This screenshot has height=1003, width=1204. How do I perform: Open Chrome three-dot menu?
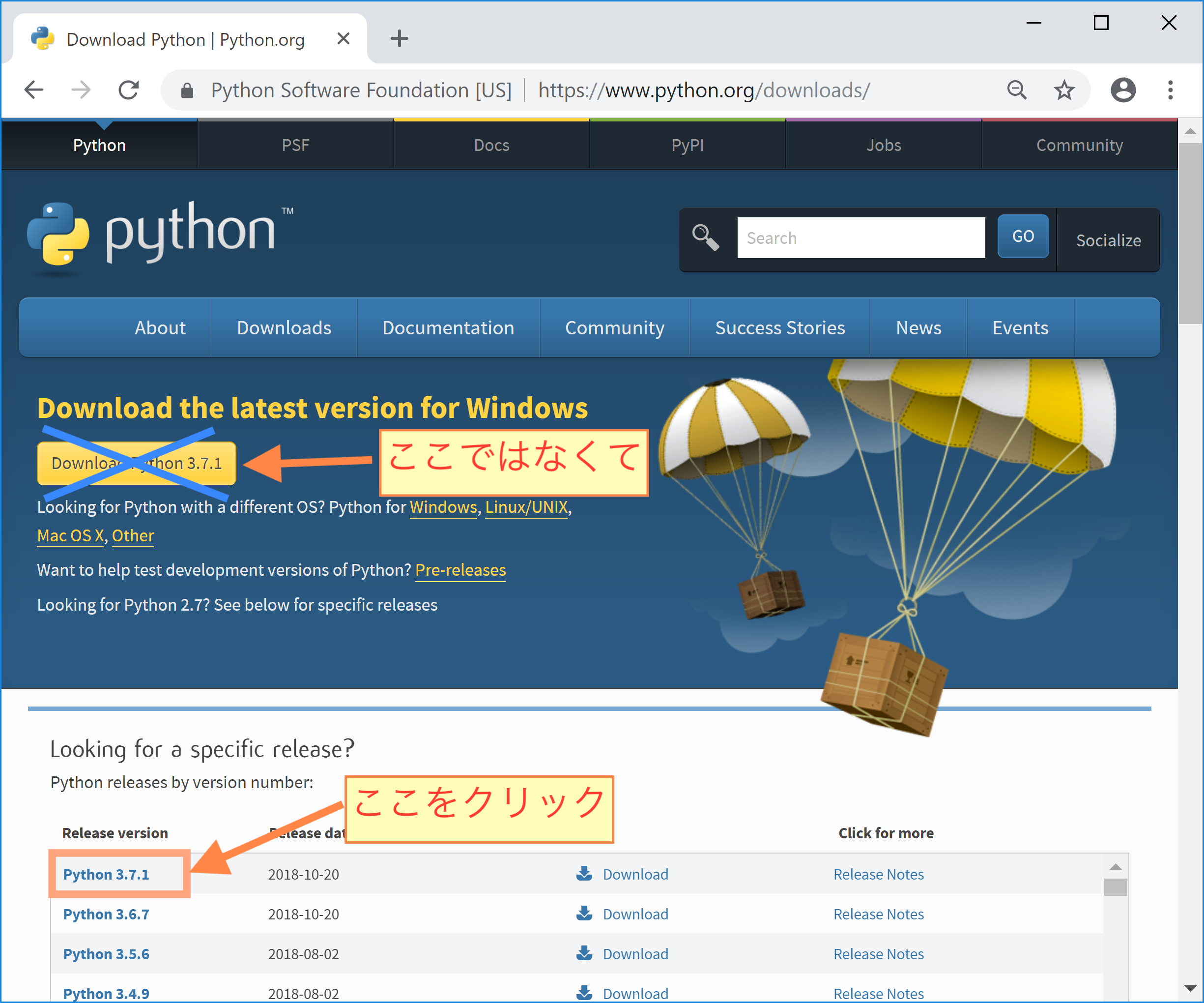1170,90
